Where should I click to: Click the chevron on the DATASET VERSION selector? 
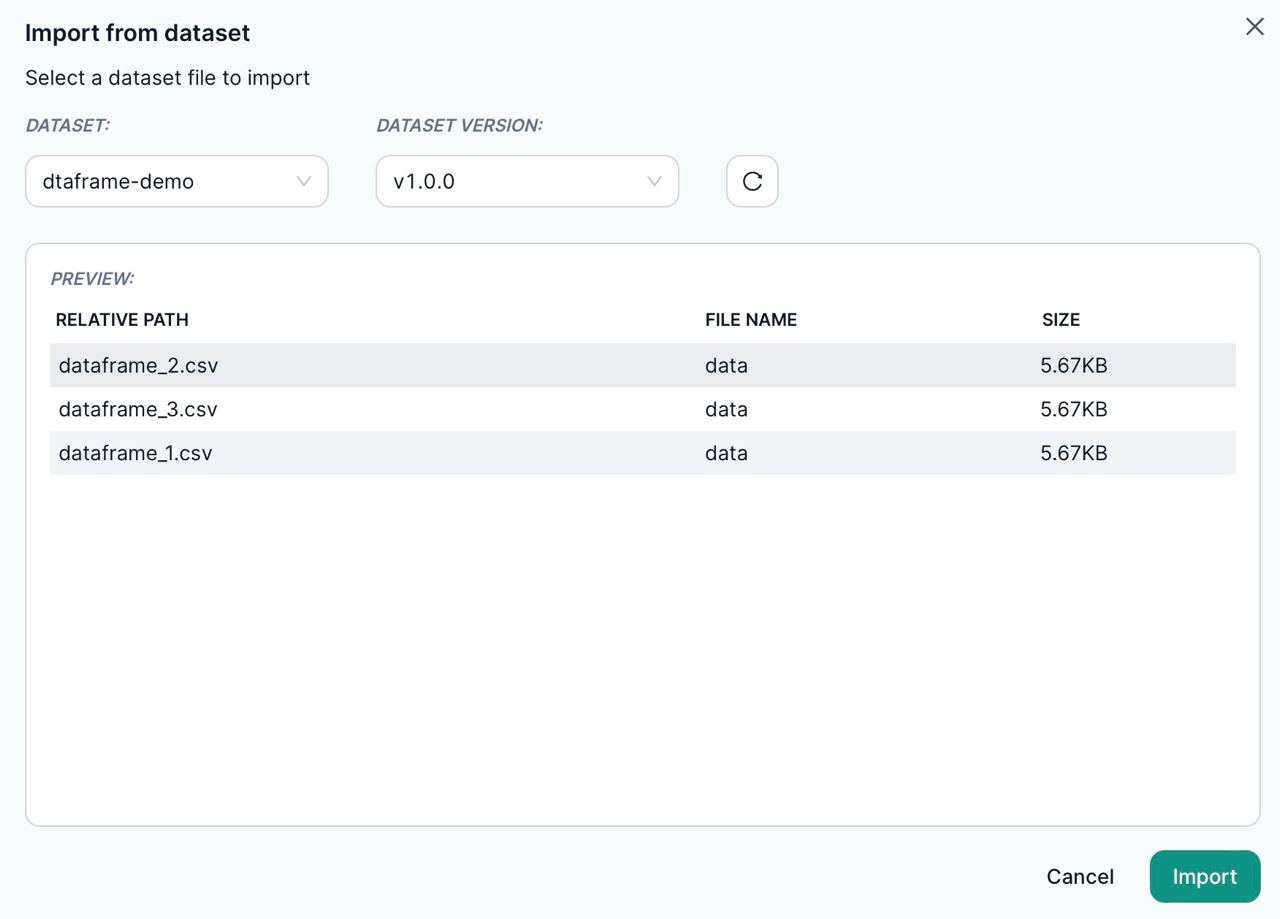(654, 181)
